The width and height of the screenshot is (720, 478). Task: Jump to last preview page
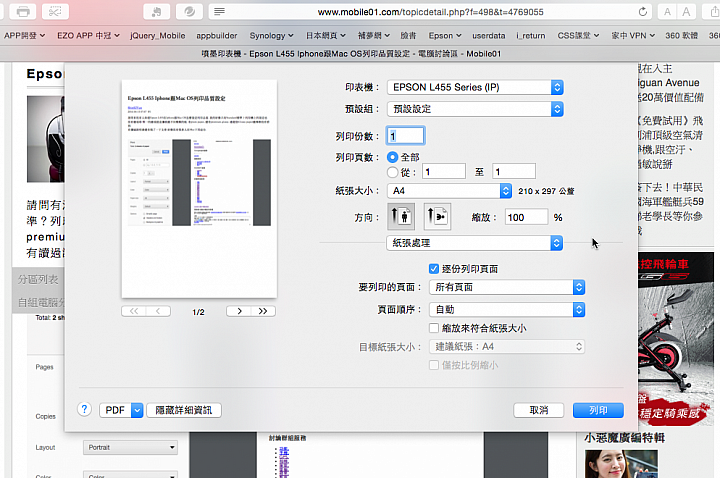pos(264,311)
